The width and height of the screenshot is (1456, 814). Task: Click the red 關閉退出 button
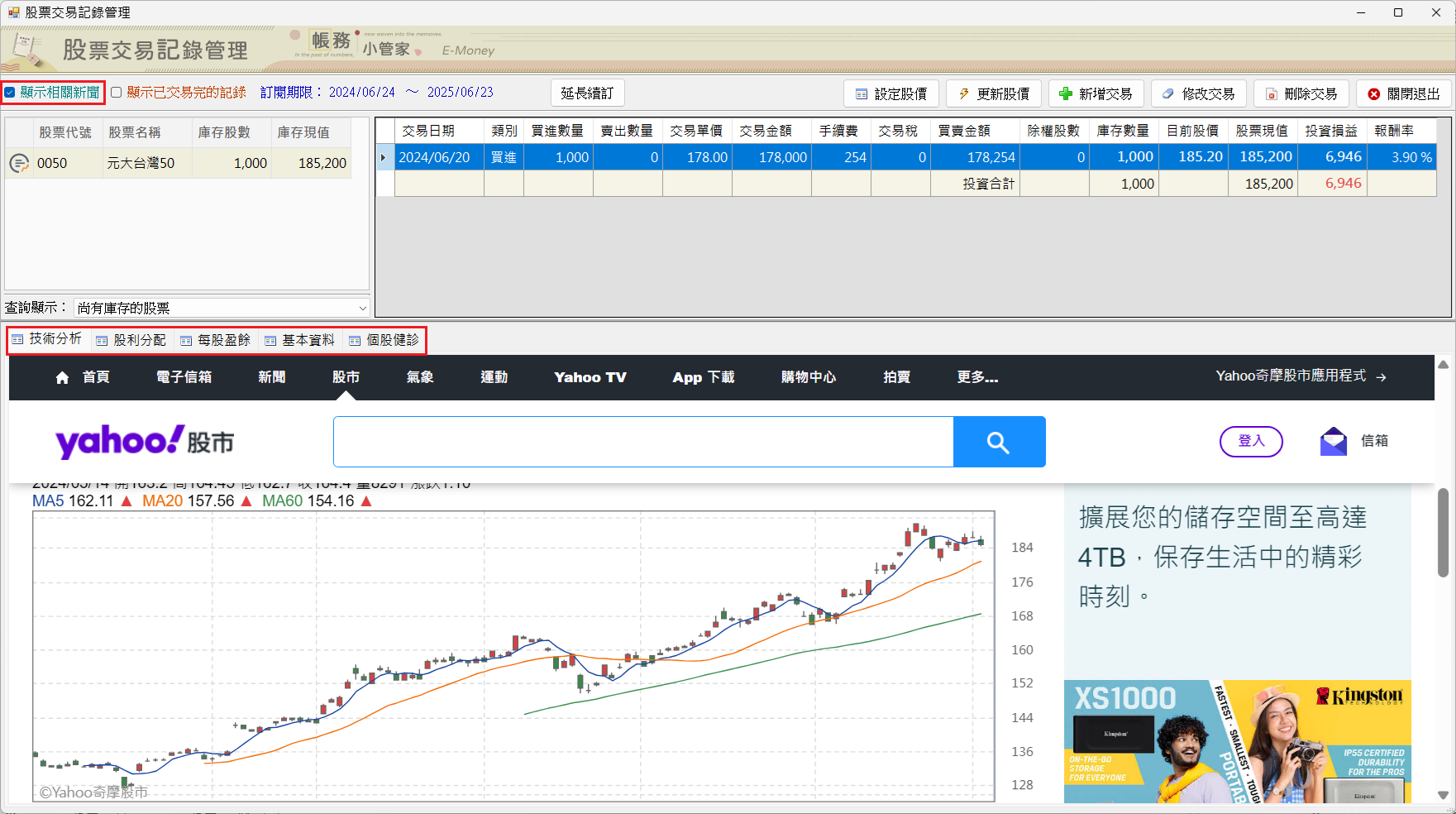click(x=1404, y=94)
